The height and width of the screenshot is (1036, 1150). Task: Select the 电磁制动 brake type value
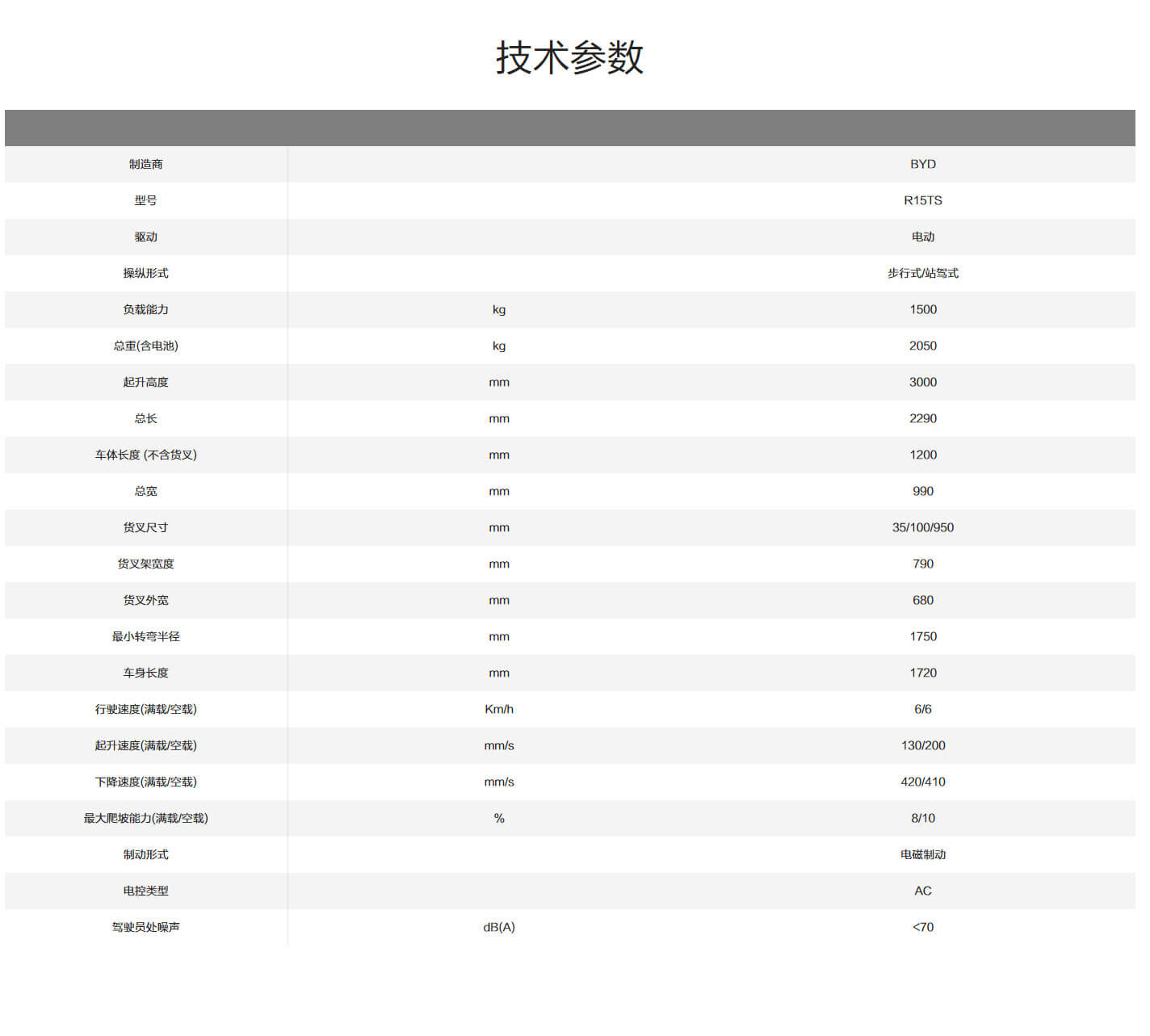(x=922, y=854)
